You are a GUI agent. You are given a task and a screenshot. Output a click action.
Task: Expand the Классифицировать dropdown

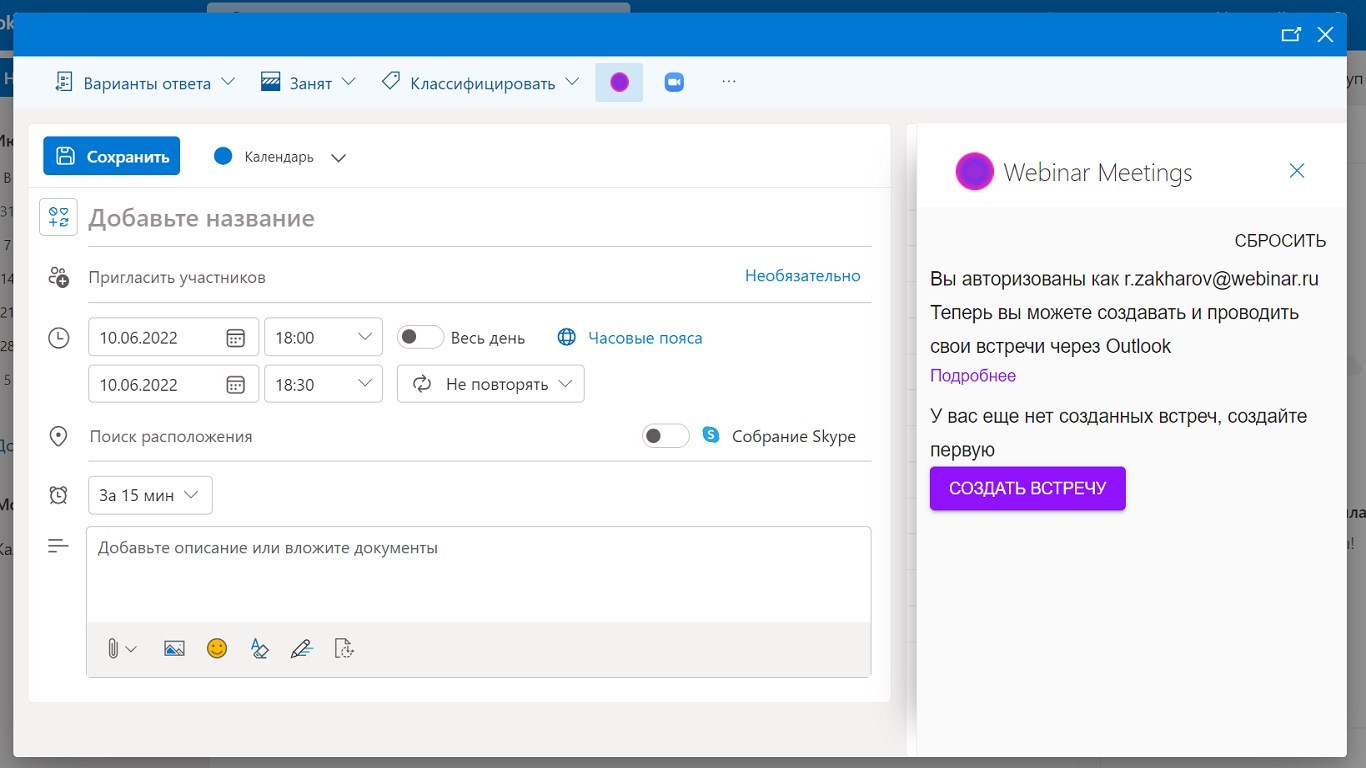[x=481, y=83]
